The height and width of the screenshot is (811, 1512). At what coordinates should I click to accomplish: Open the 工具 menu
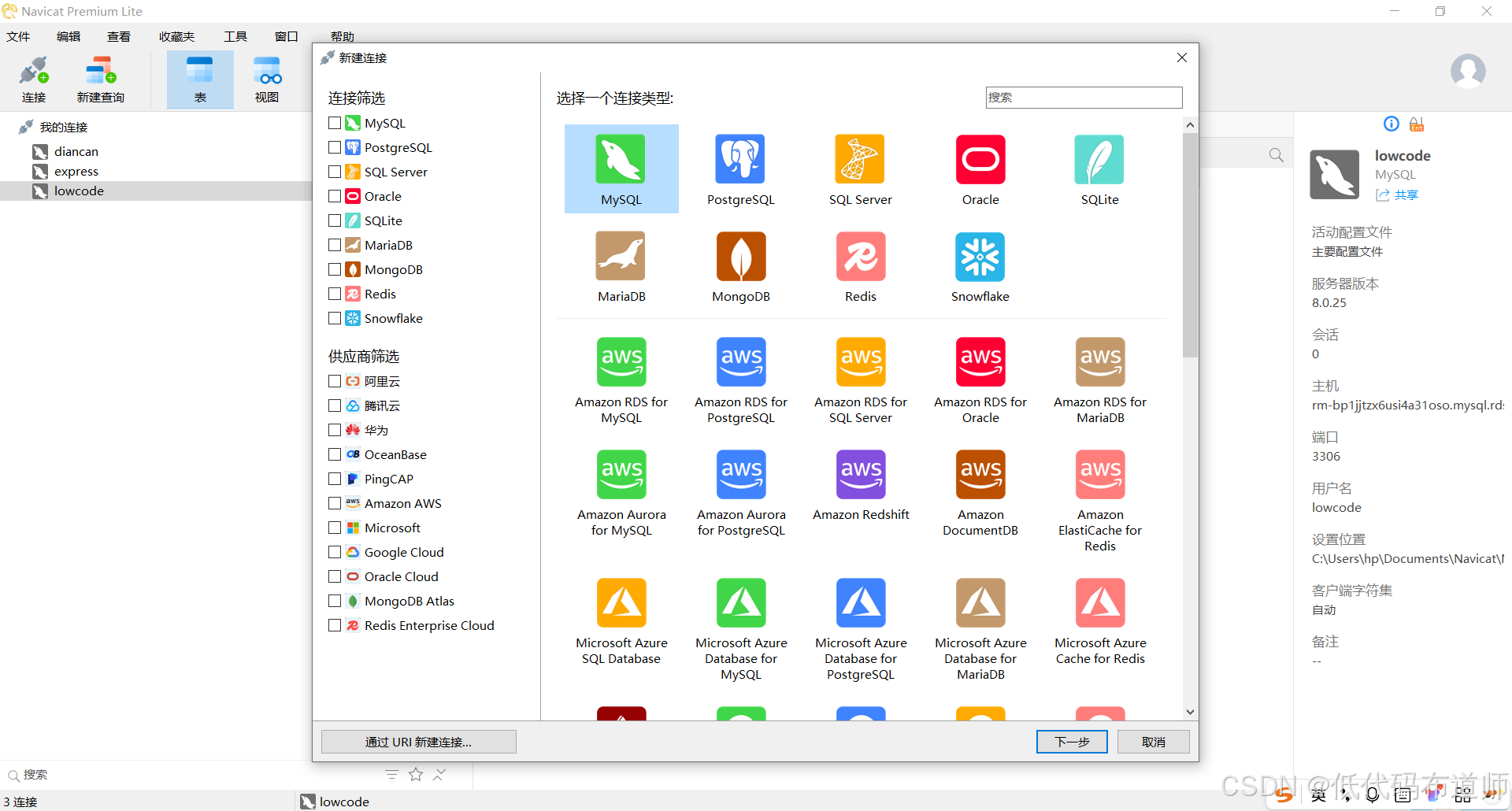(x=235, y=36)
